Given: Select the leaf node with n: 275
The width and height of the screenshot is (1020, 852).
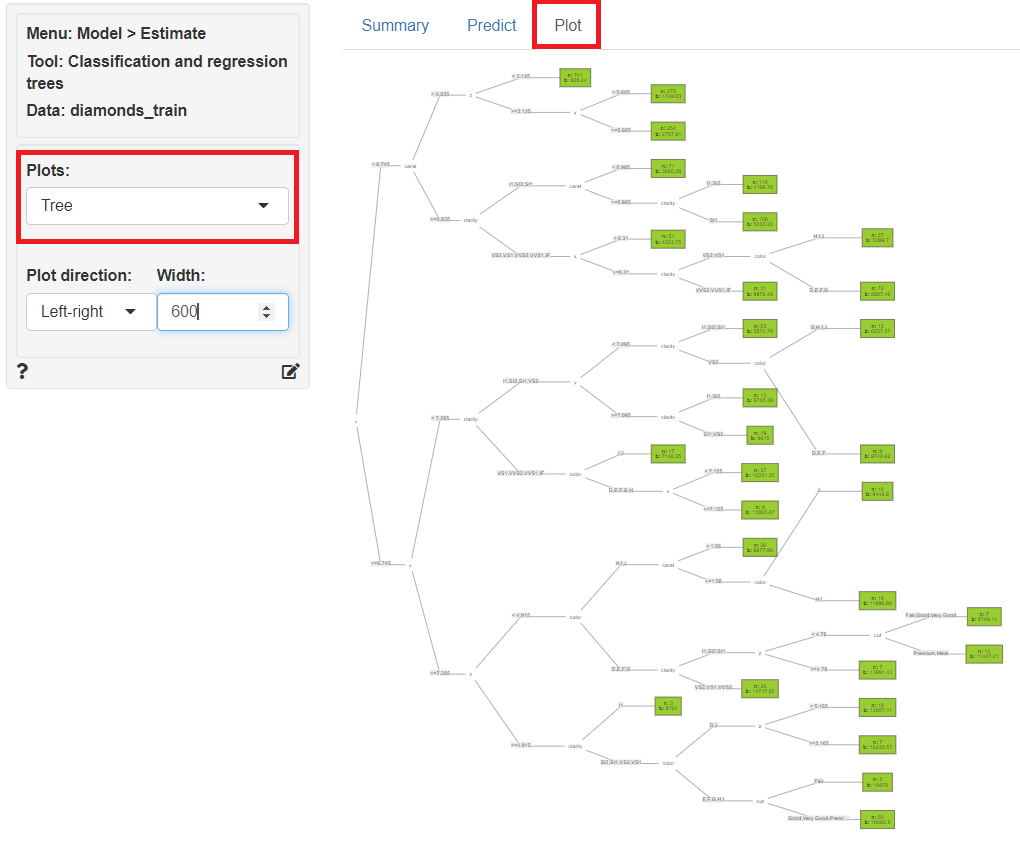Looking at the screenshot, I should tap(667, 94).
